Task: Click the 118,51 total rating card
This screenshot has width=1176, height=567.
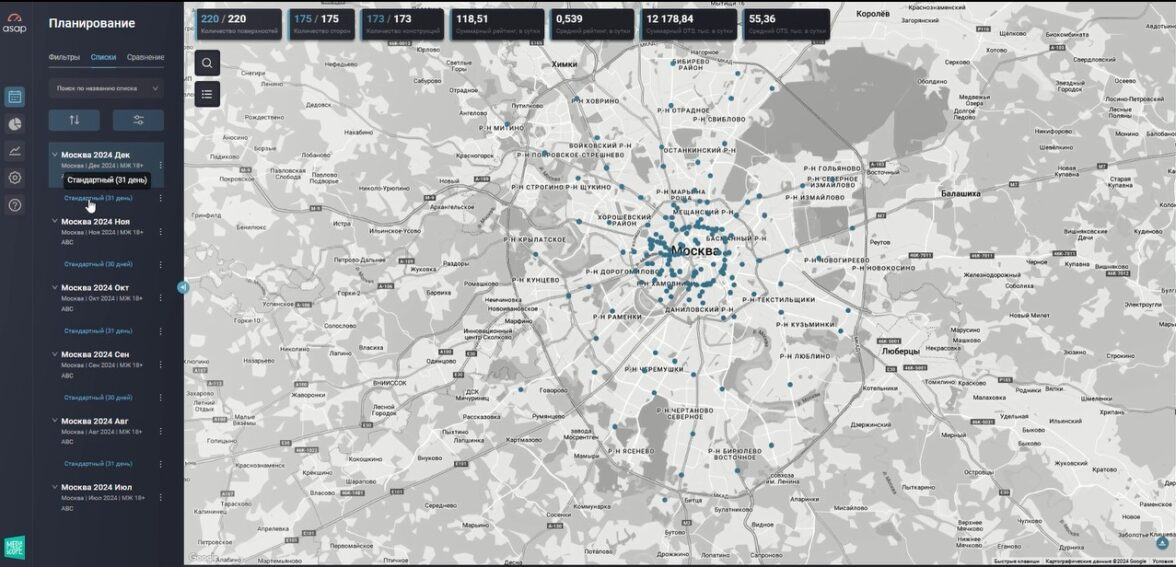Action: click(497, 24)
